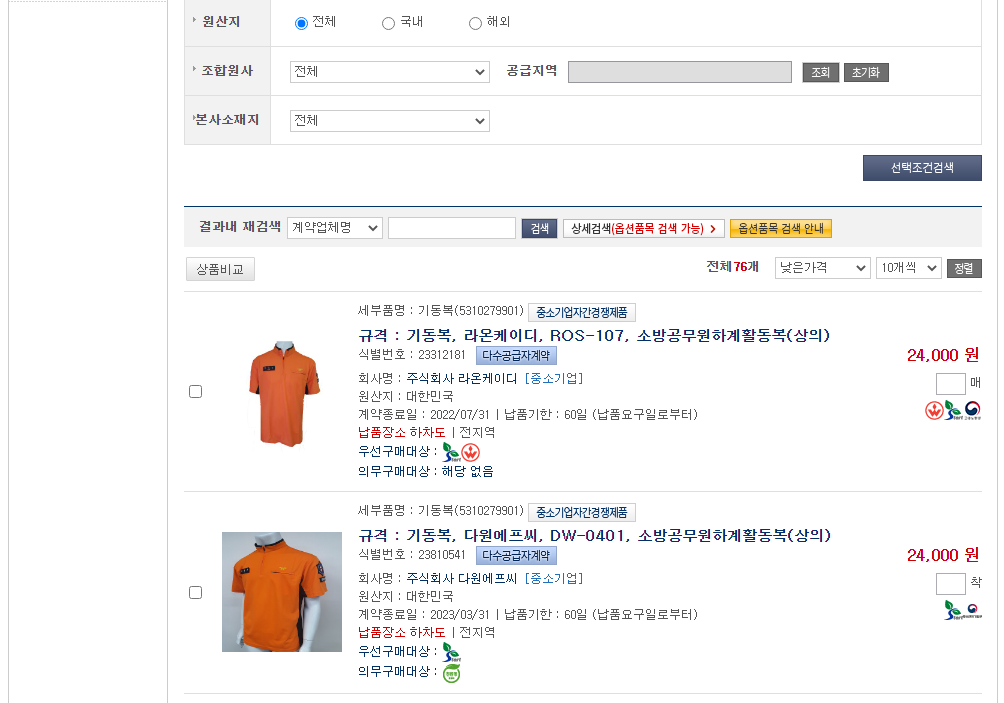Click quantity box for ROS-107 product
Screen dimensions: 1004x703
[x=950, y=384]
